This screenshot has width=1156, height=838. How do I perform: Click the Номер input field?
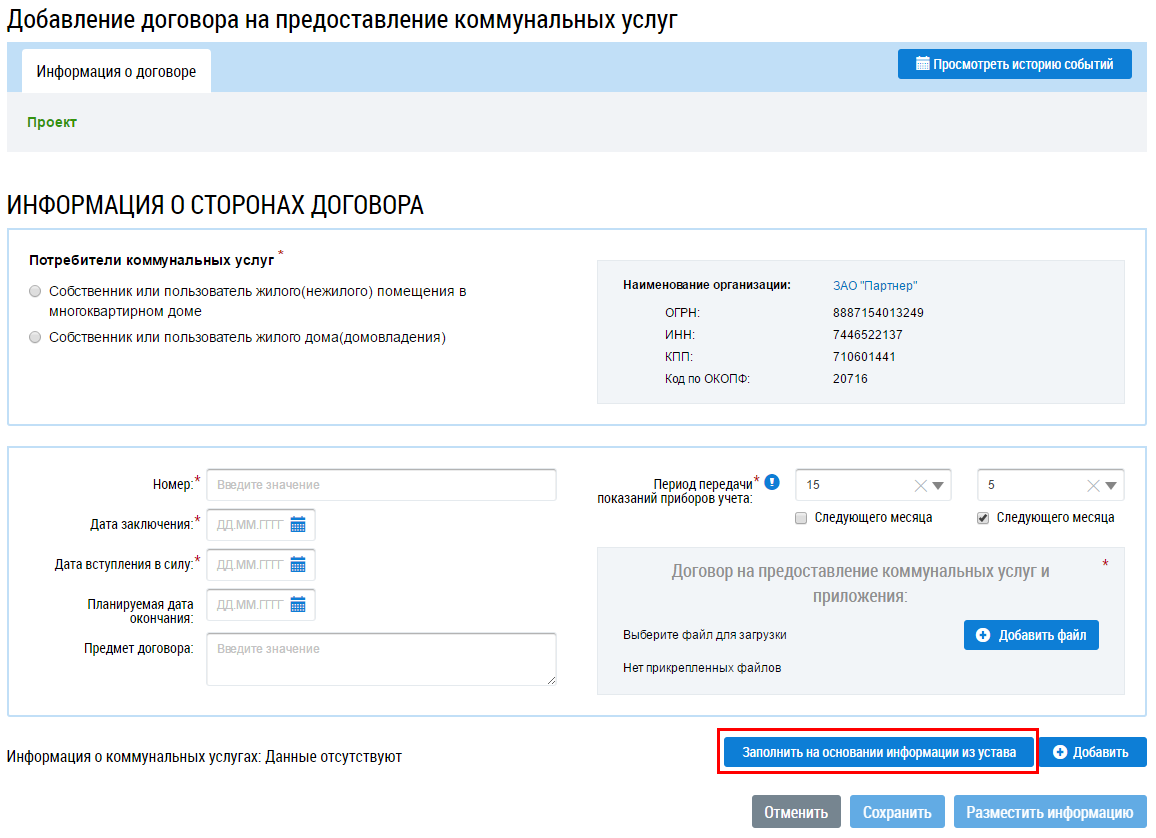click(x=380, y=485)
